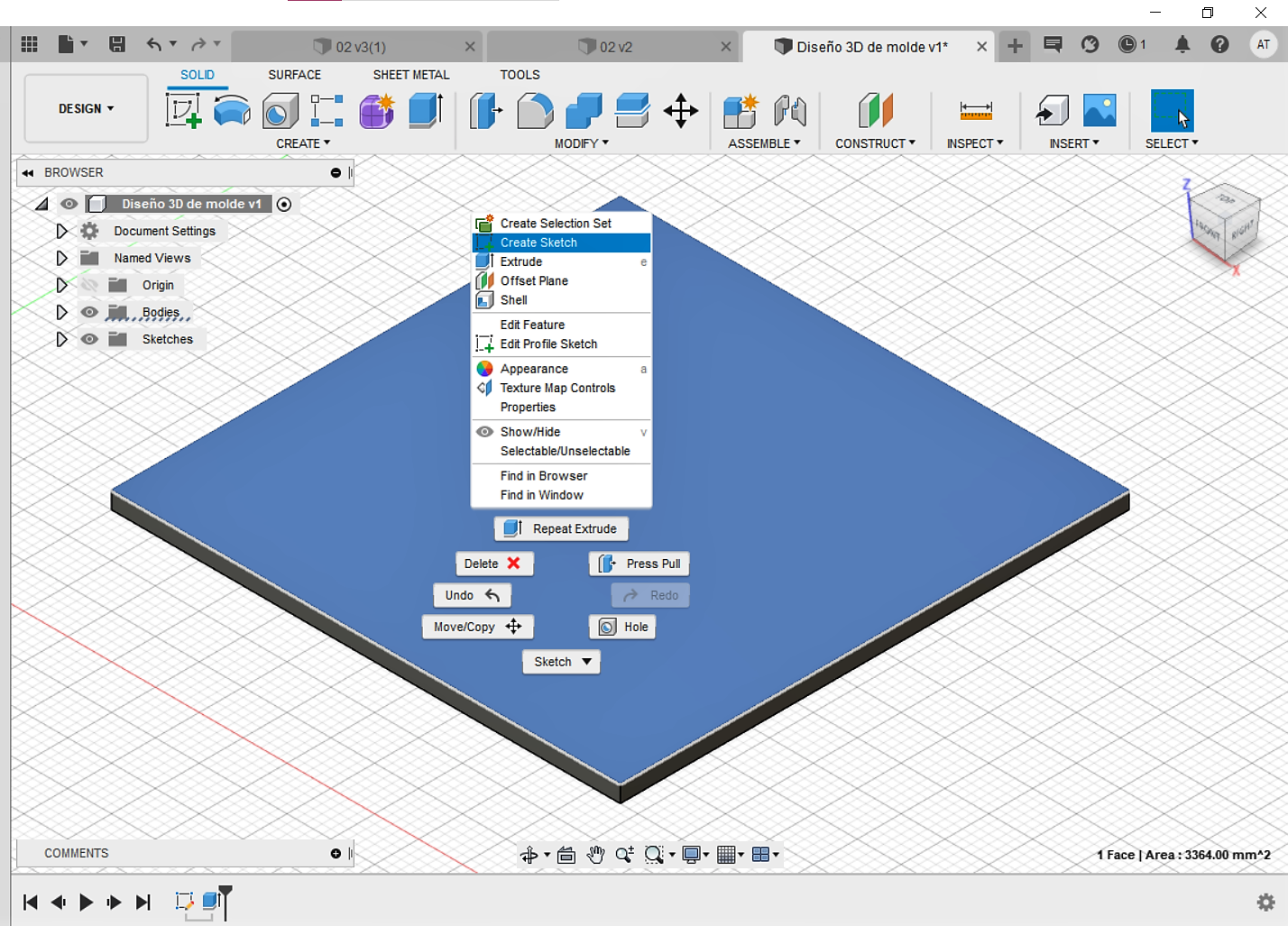Click the Create Sketch toolbar icon
The height and width of the screenshot is (926, 1288).
tap(183, 111)
